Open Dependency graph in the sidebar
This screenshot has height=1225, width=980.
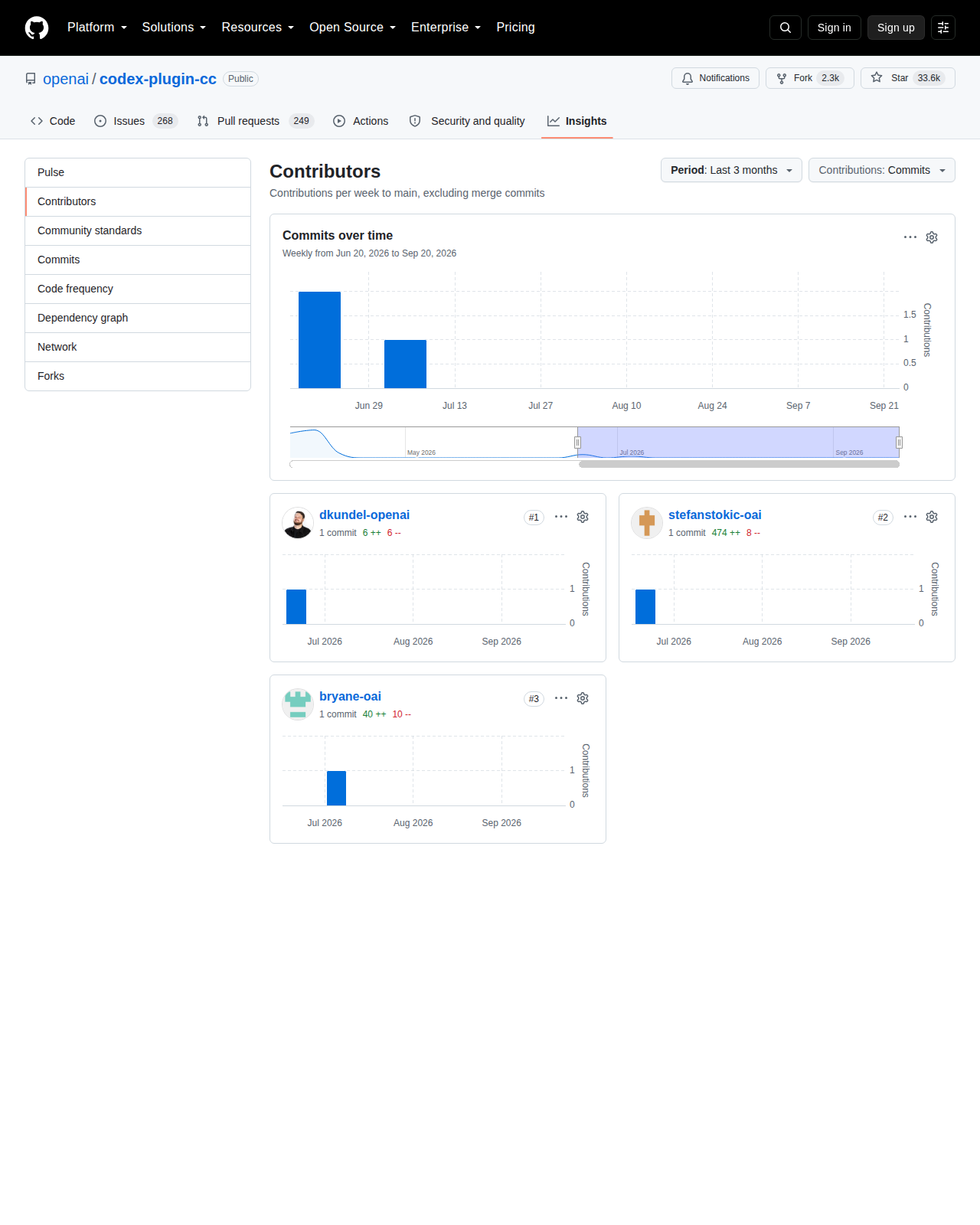[x=138, y=318]
